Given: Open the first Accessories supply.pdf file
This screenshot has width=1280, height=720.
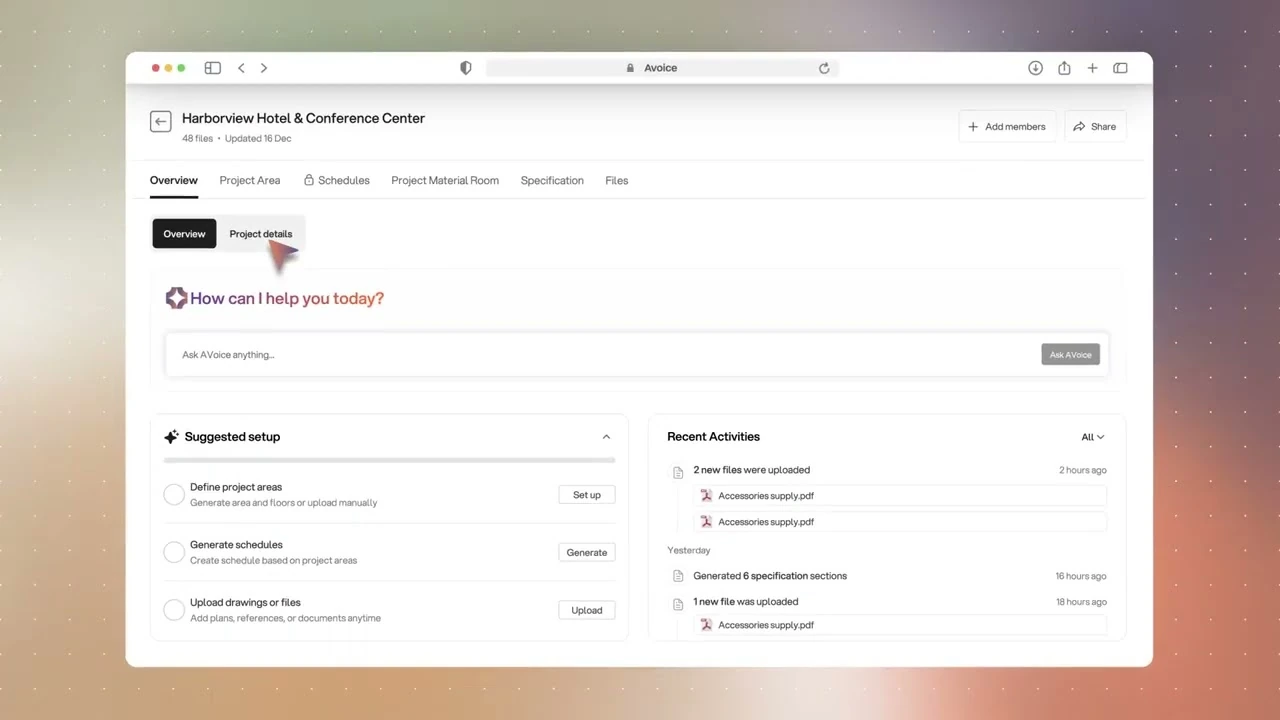Looking at the screenshot, I should 900,496.
